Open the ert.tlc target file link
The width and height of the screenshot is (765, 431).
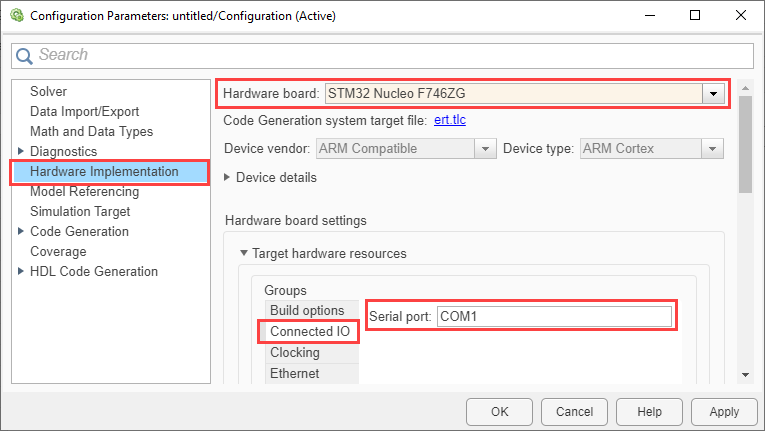coord(450,120)
